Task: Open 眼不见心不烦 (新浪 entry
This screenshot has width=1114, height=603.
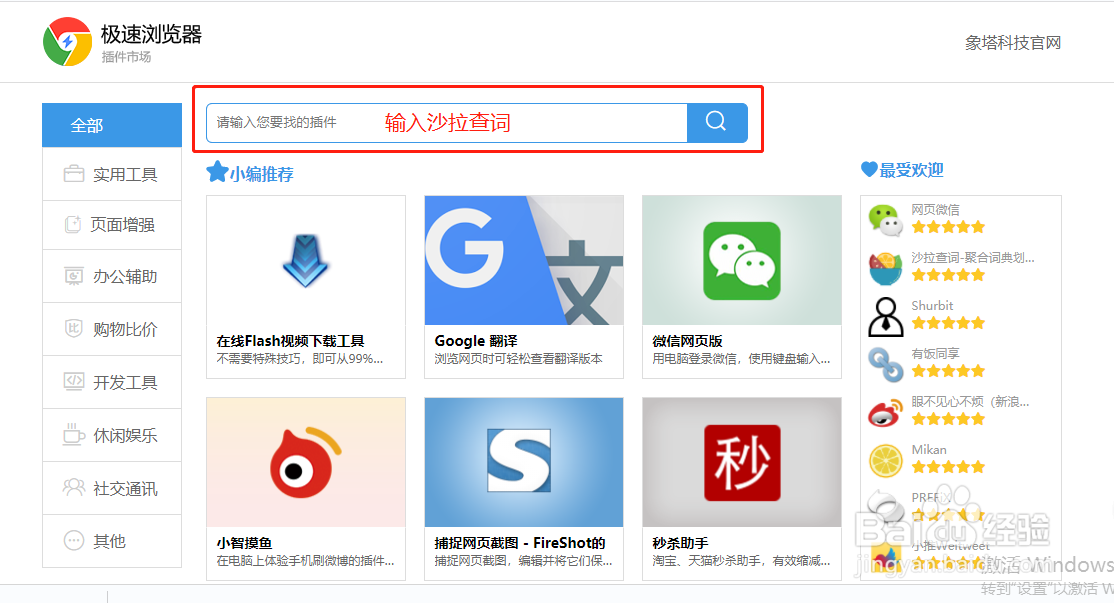Action: (970, 402)
